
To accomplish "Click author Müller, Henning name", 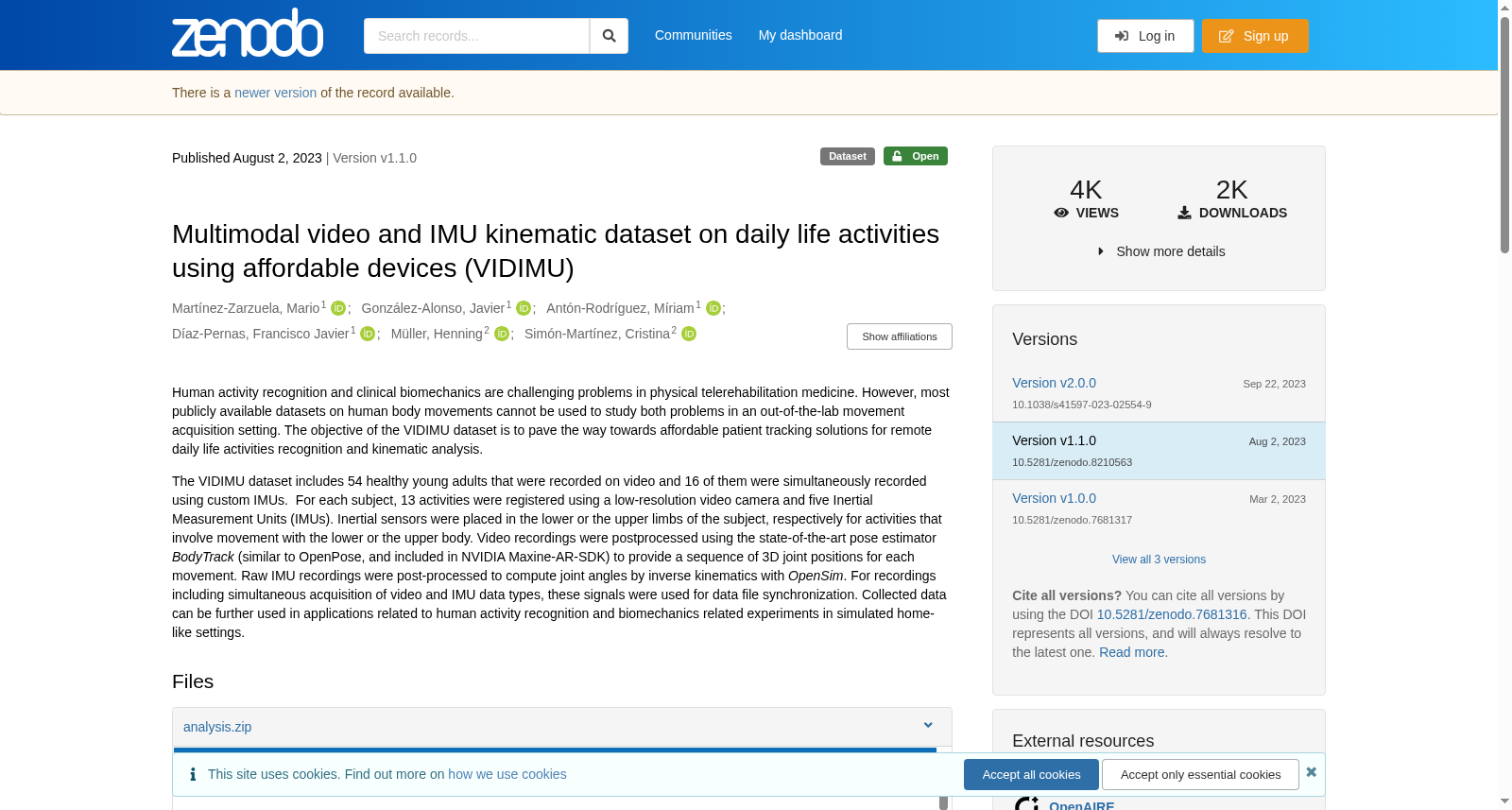I will tap(437, 334).
